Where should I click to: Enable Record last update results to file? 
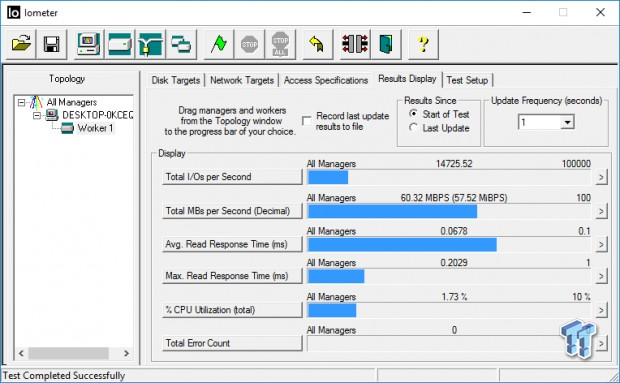pos(306,121)
